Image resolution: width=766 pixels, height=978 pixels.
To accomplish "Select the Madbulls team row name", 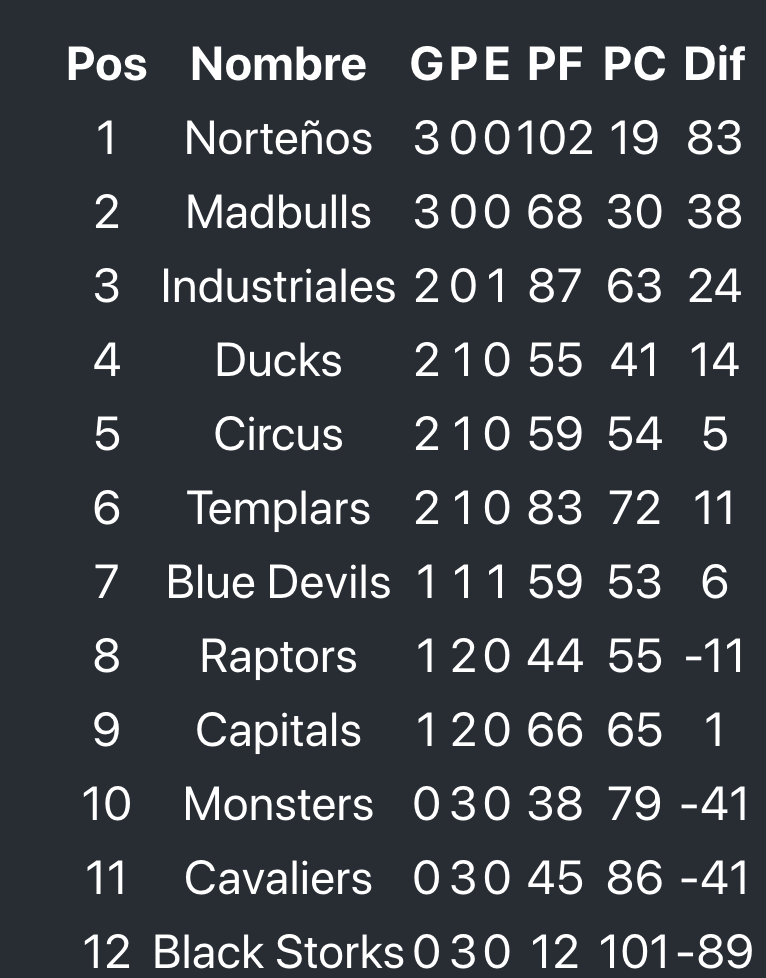I will [278, 212].
